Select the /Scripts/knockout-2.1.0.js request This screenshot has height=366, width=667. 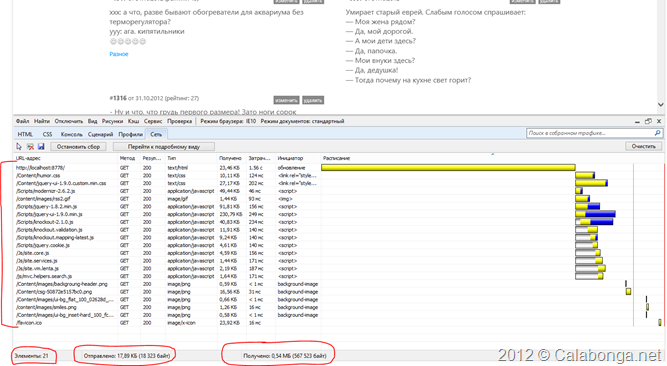[x=44, y=222]
